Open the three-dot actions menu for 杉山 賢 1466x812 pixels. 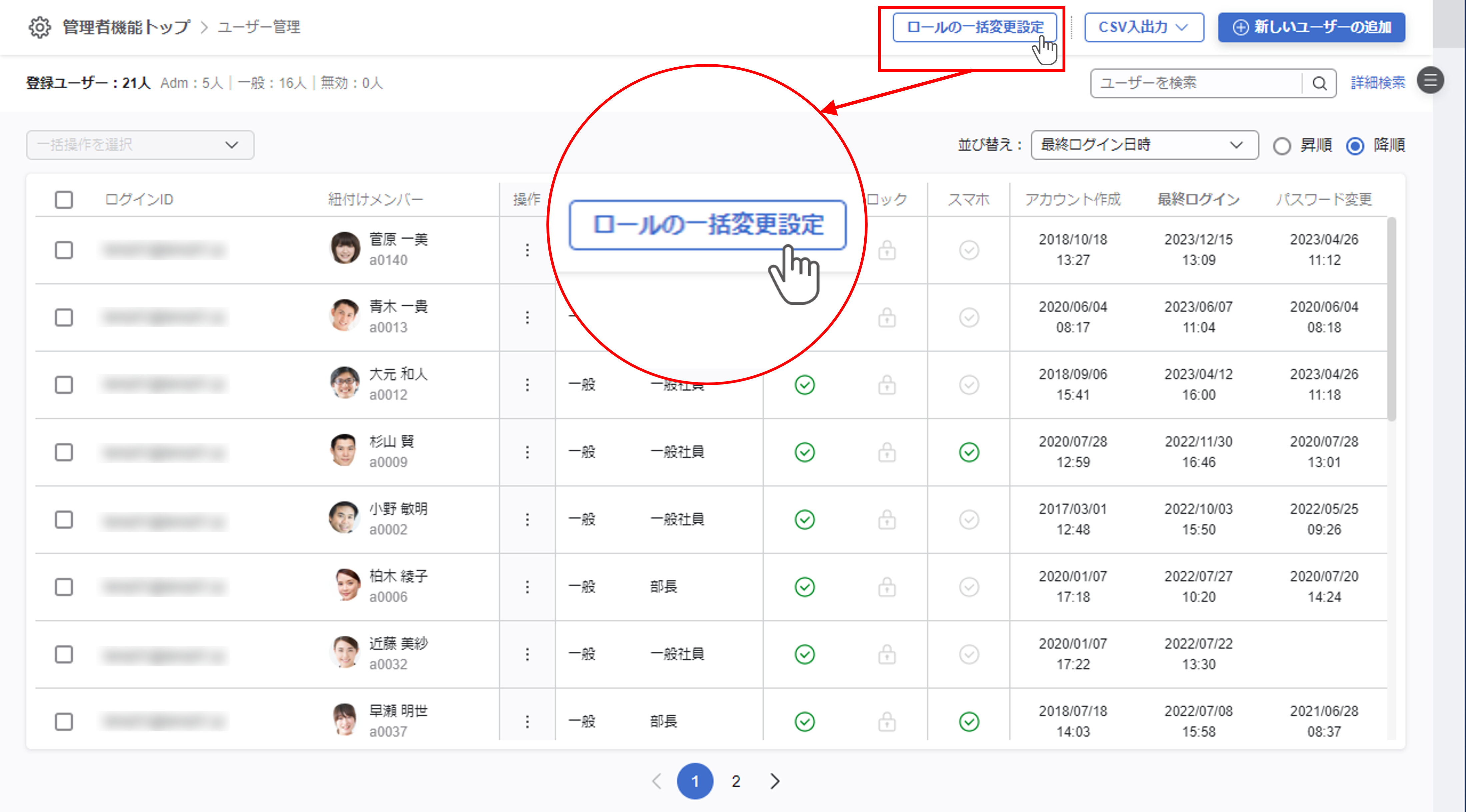[x=527, y=452]
